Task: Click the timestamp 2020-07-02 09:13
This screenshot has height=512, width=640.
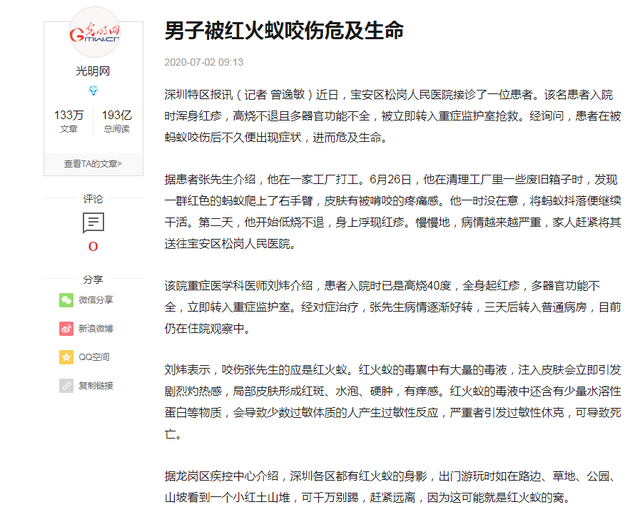Action: pyautogui.click(x=204, y=62)
